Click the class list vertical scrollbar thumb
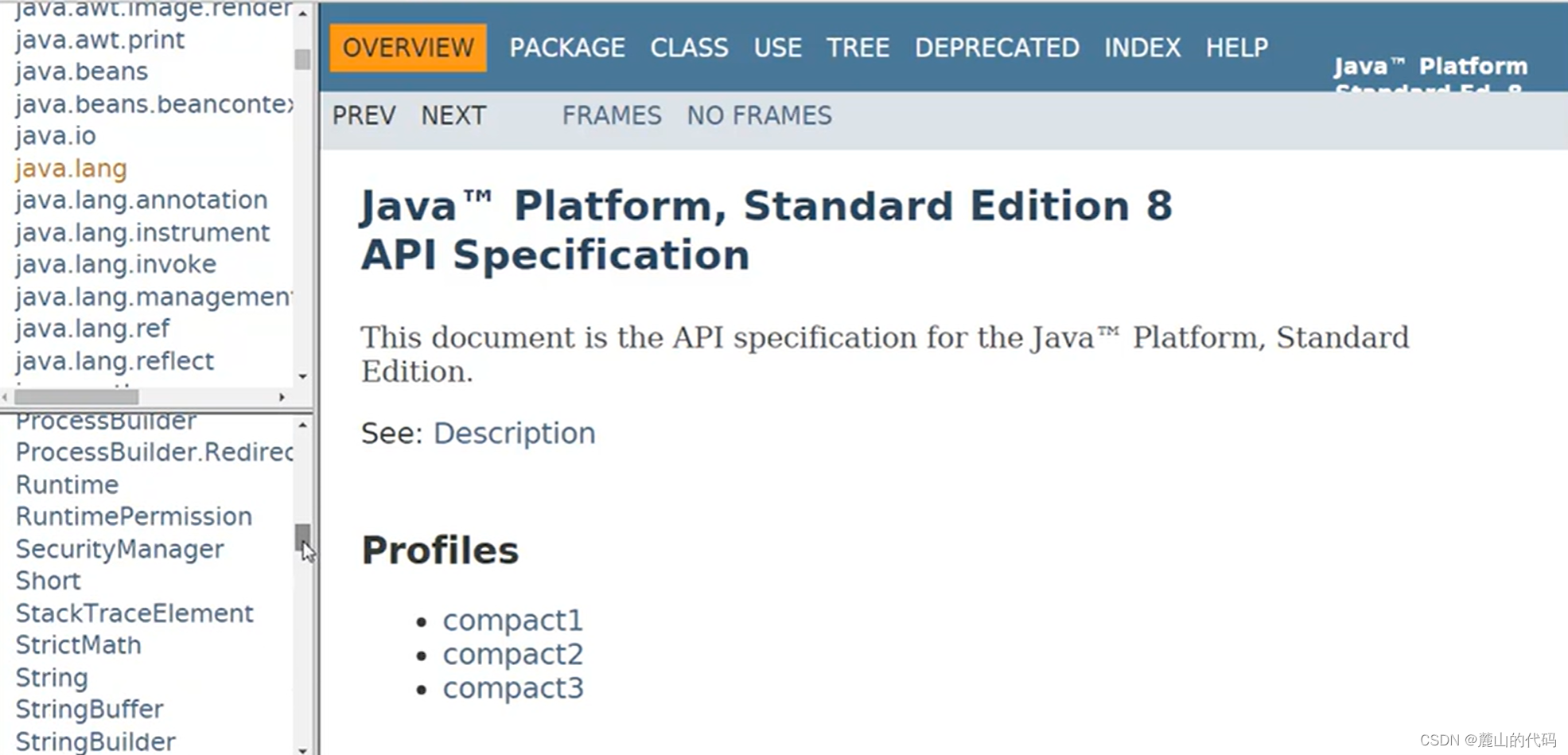Image resolution: width=1568 pixels, height=755 pixels. point(302,537)
